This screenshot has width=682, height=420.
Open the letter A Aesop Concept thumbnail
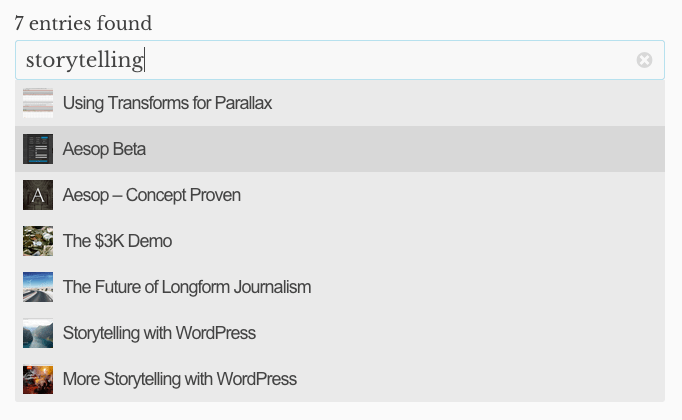(38, 195)
